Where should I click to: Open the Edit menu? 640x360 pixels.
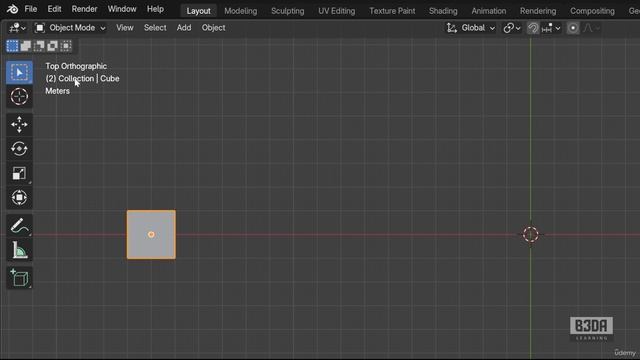coord(54,9)
